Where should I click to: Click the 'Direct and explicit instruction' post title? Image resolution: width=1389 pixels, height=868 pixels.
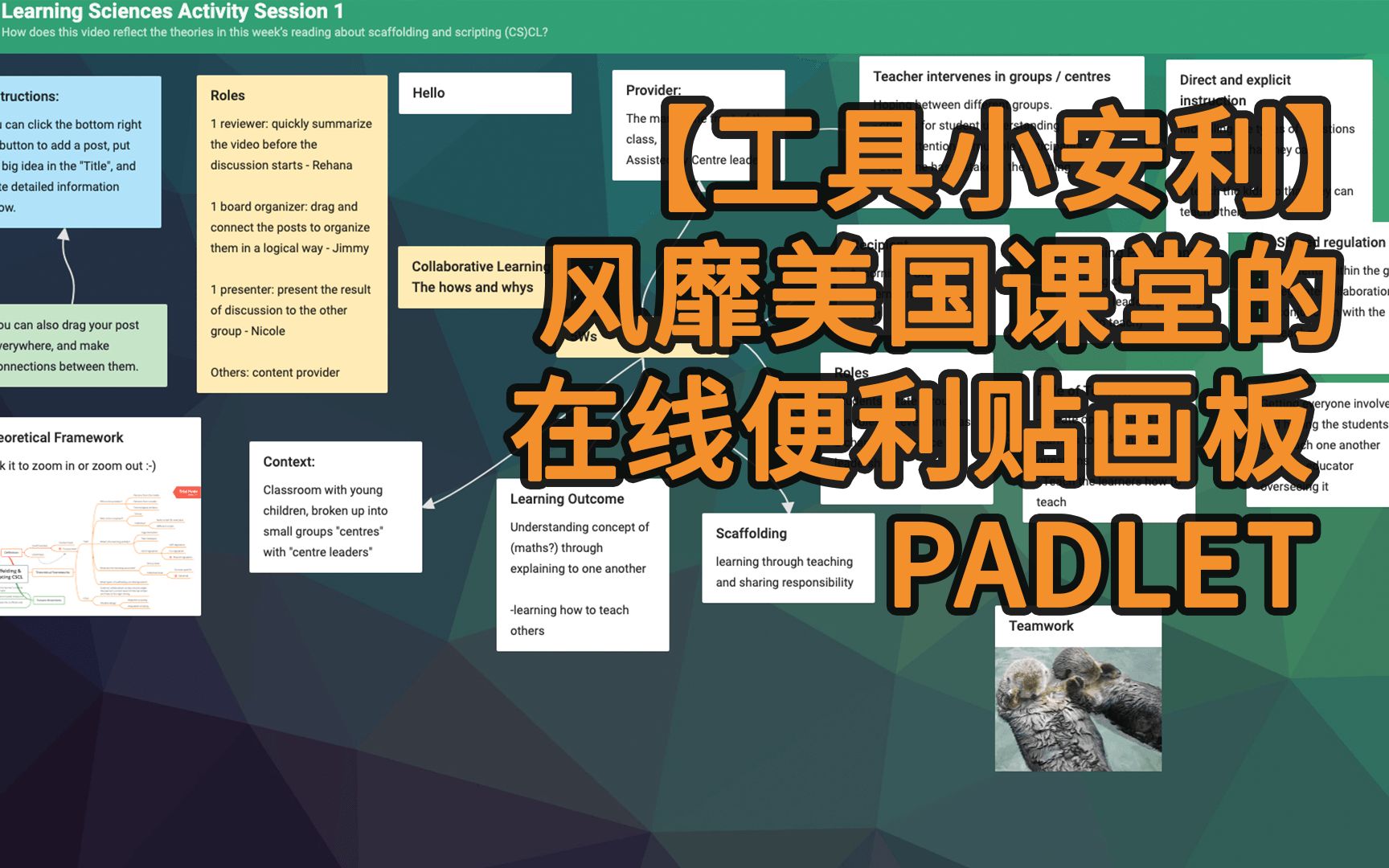tap(1235, 90)
